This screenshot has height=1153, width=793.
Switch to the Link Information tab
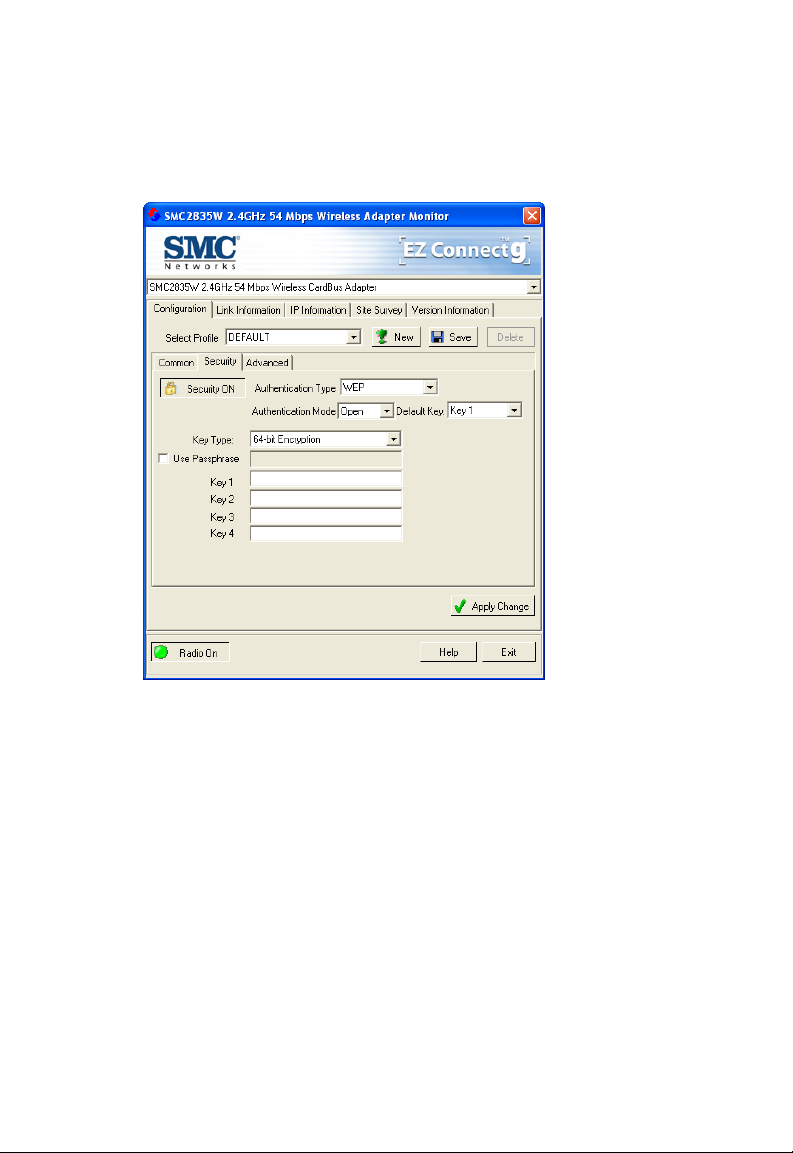(248, 310)
